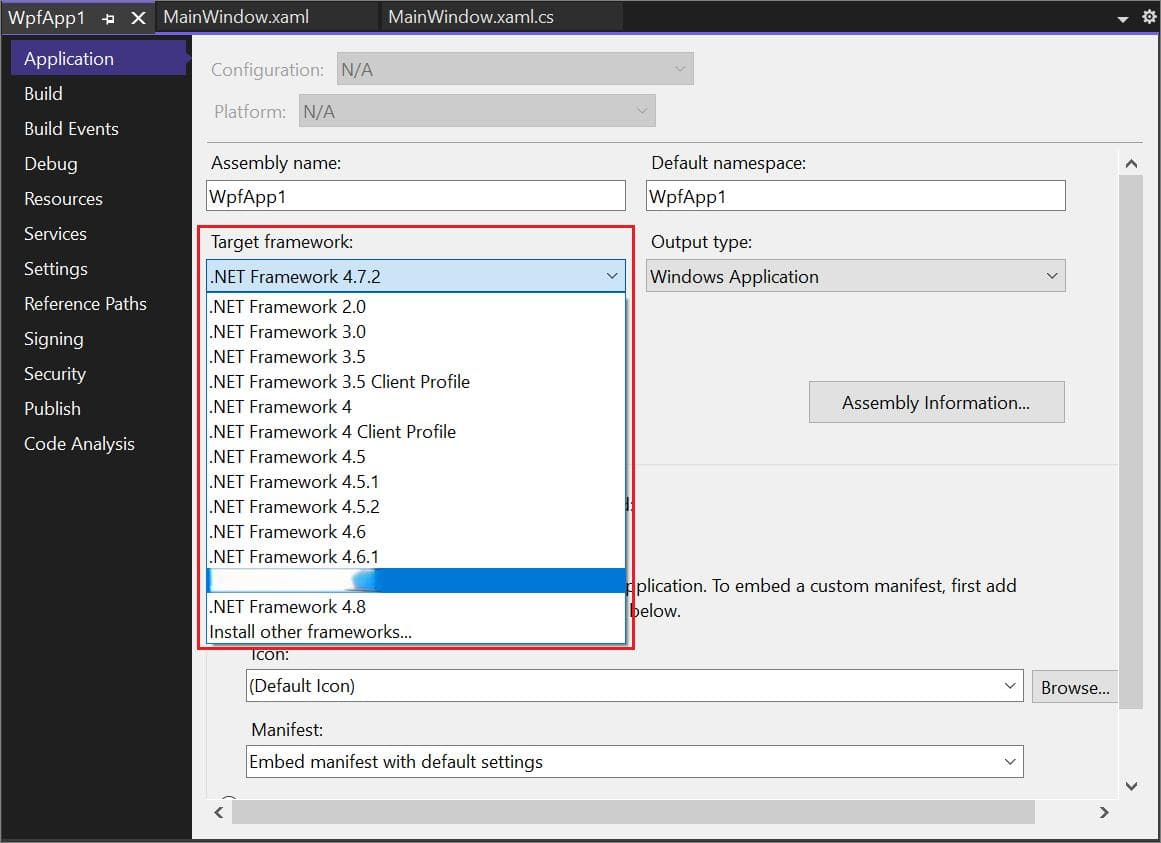The height and width of the screenshot is (843, 1161).
Task: Choose .NET Framework 3.5 option
Action: pyautogui.click(x=415, y=357)
